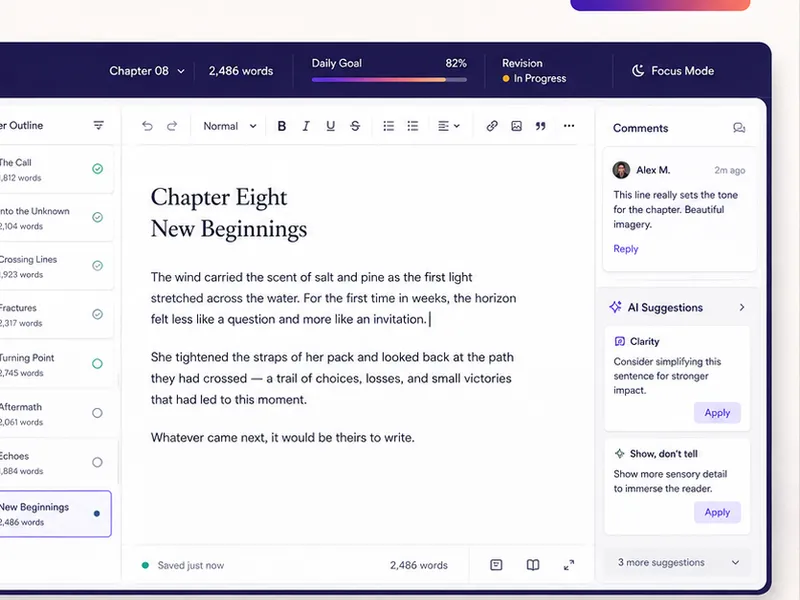Open the notes view icon in footer
800x600 pixels.
pyautogui.click(x=496, y=565)
